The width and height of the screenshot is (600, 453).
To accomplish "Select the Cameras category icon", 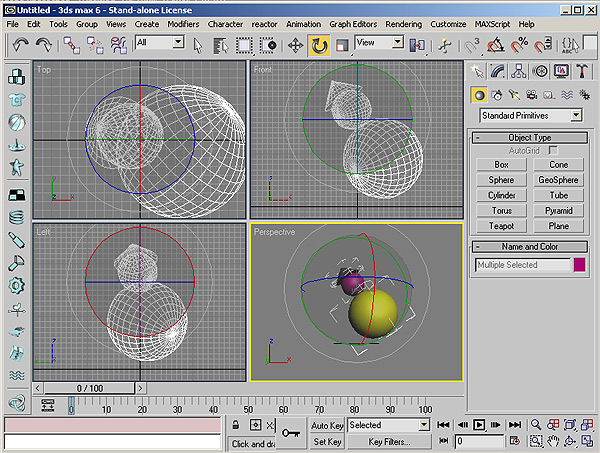I will (531, 94).
